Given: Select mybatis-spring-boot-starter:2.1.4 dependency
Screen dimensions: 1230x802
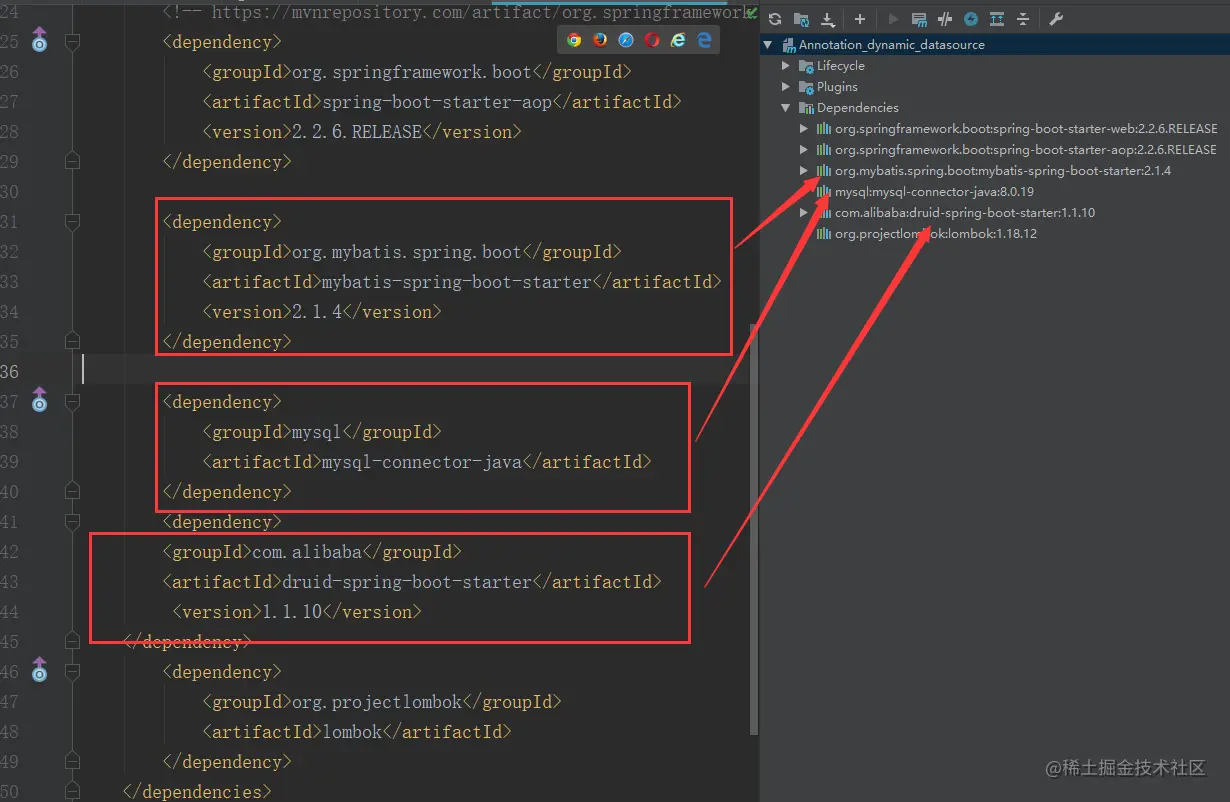Looking at the screenshot, I should coord(1003,171).
